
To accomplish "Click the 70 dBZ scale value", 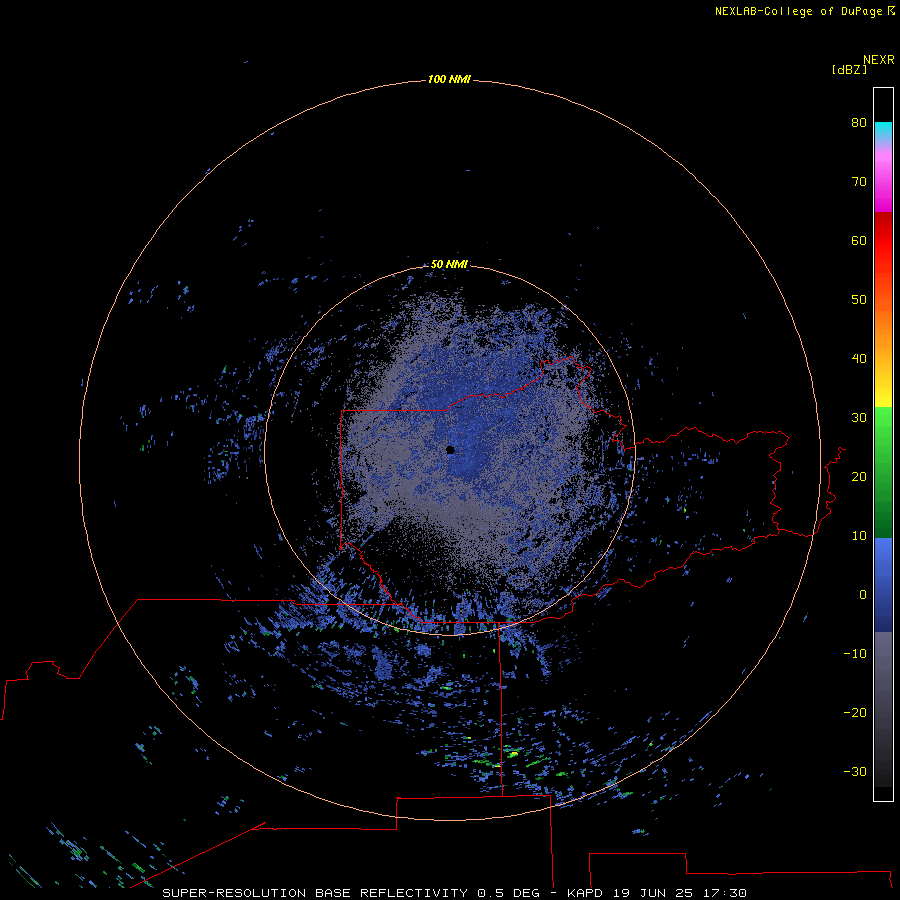I will coord(859,181).
